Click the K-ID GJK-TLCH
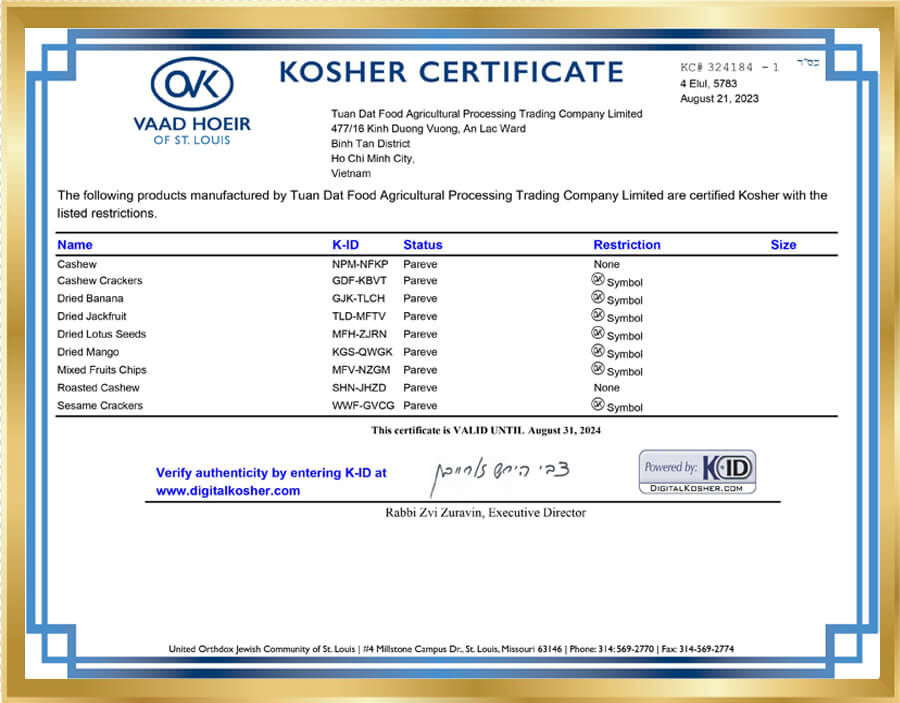Screen dimensions: 900x703 tap(358, 298)
